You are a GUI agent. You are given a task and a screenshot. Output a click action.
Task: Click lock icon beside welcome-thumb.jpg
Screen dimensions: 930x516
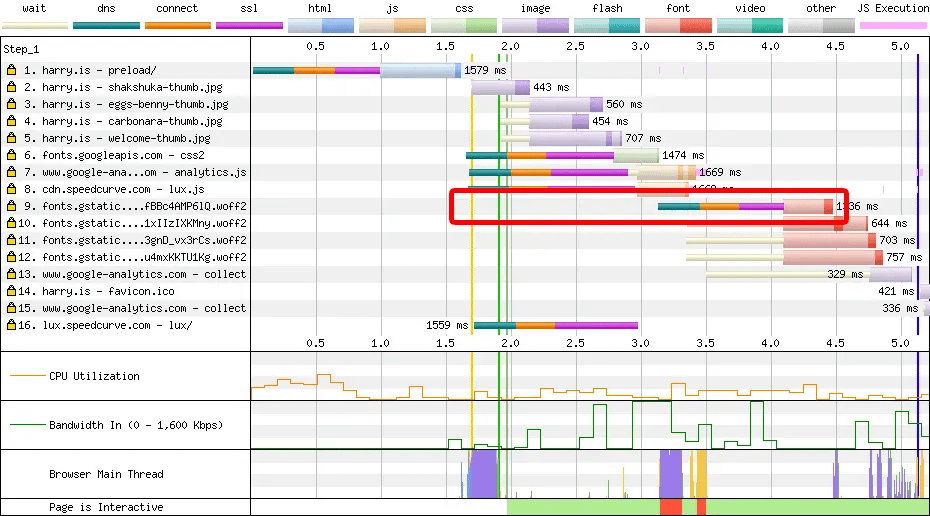[x=11, y=138]
